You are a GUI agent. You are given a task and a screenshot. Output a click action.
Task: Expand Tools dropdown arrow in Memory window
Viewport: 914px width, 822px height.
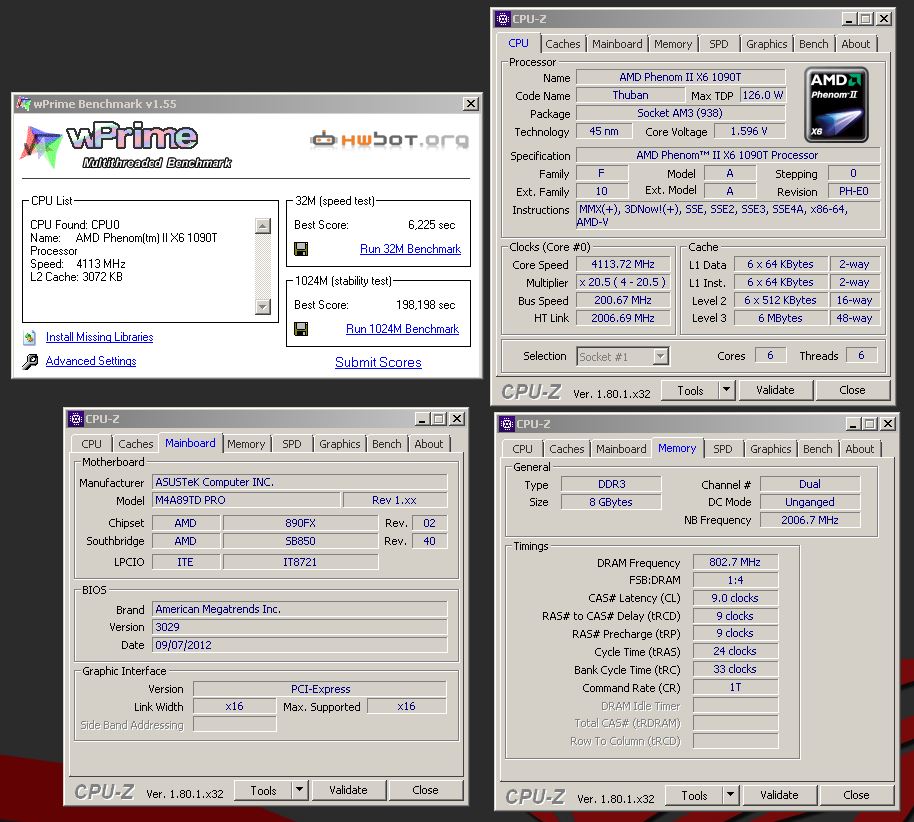730,795
